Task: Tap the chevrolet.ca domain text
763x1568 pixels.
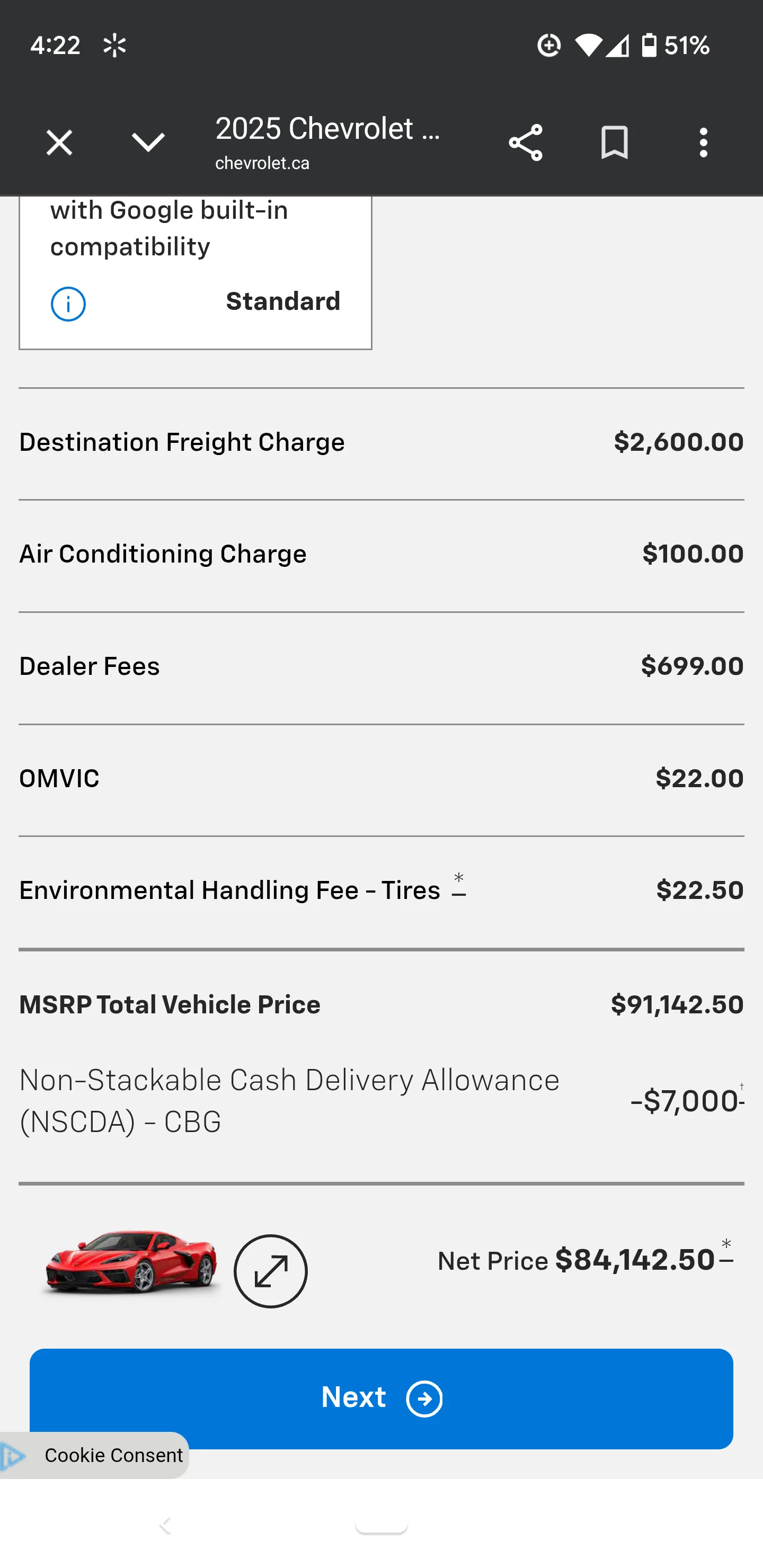Action: (262, 163)
